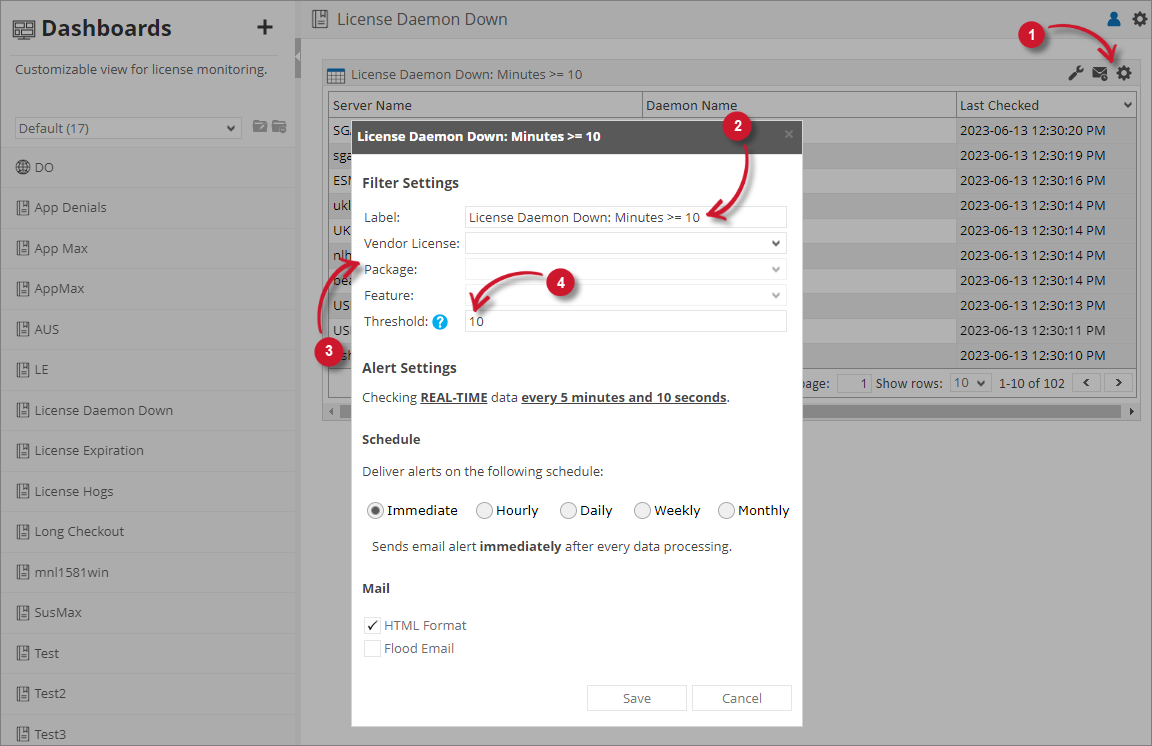Select the Monthly schedule option
Viewport: 1152px width, 746px height.
click(726, 510)
